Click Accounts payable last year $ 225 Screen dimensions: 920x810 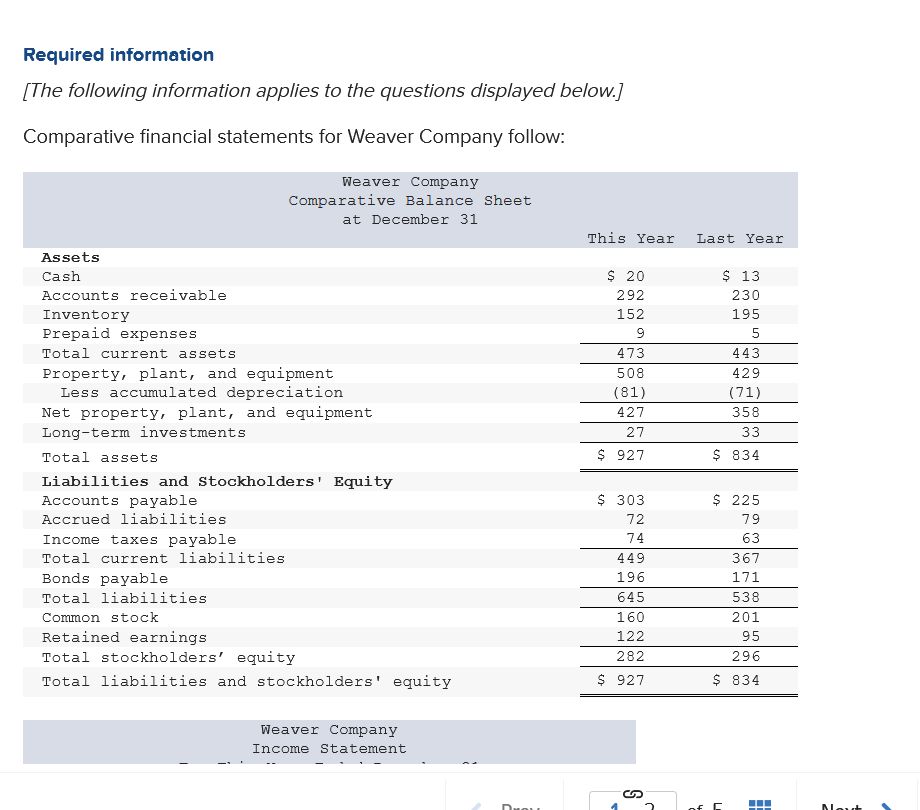pyautogui.click(x=736, y=500)
